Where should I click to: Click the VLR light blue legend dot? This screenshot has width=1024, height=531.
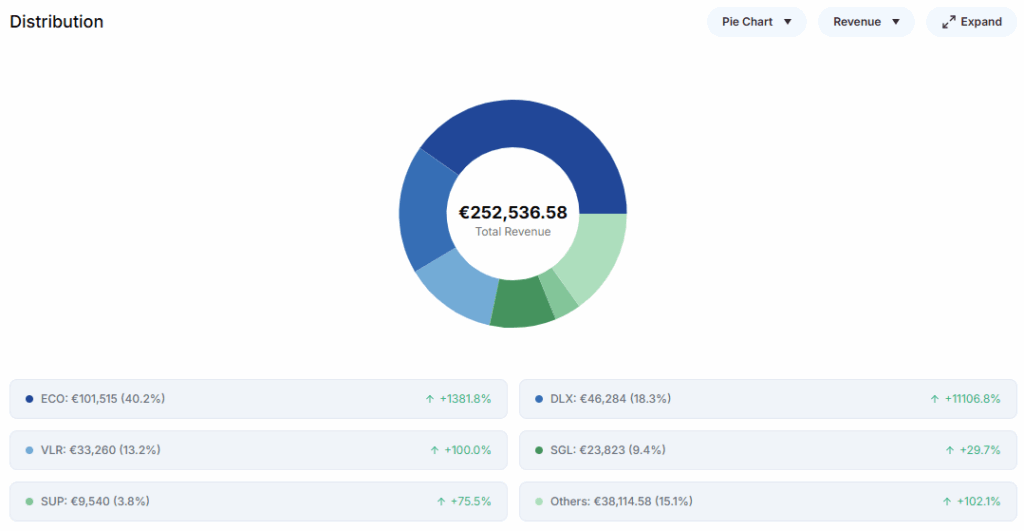[29, 450]
